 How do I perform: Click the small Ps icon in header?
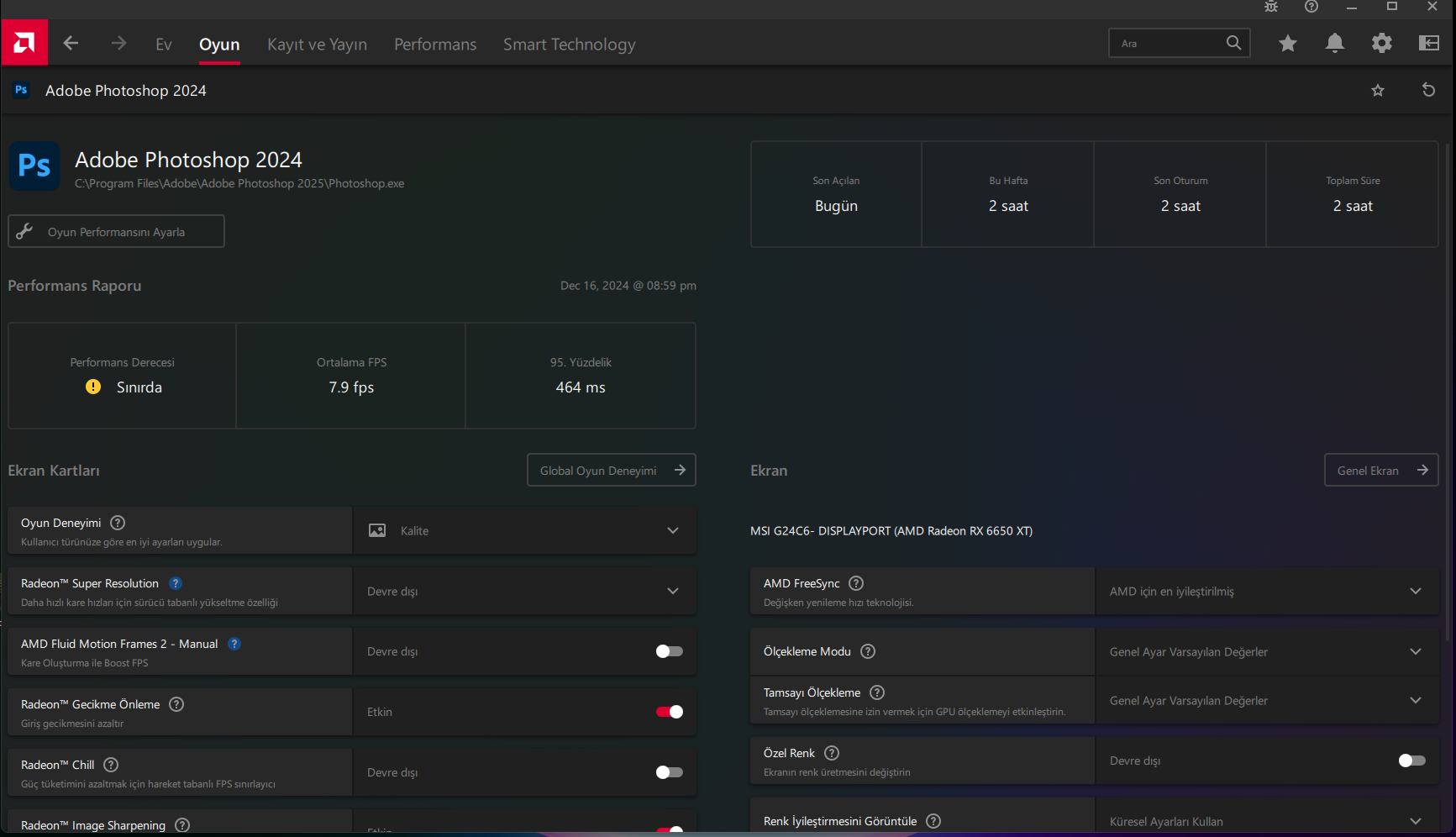click(x=22, y=90)
